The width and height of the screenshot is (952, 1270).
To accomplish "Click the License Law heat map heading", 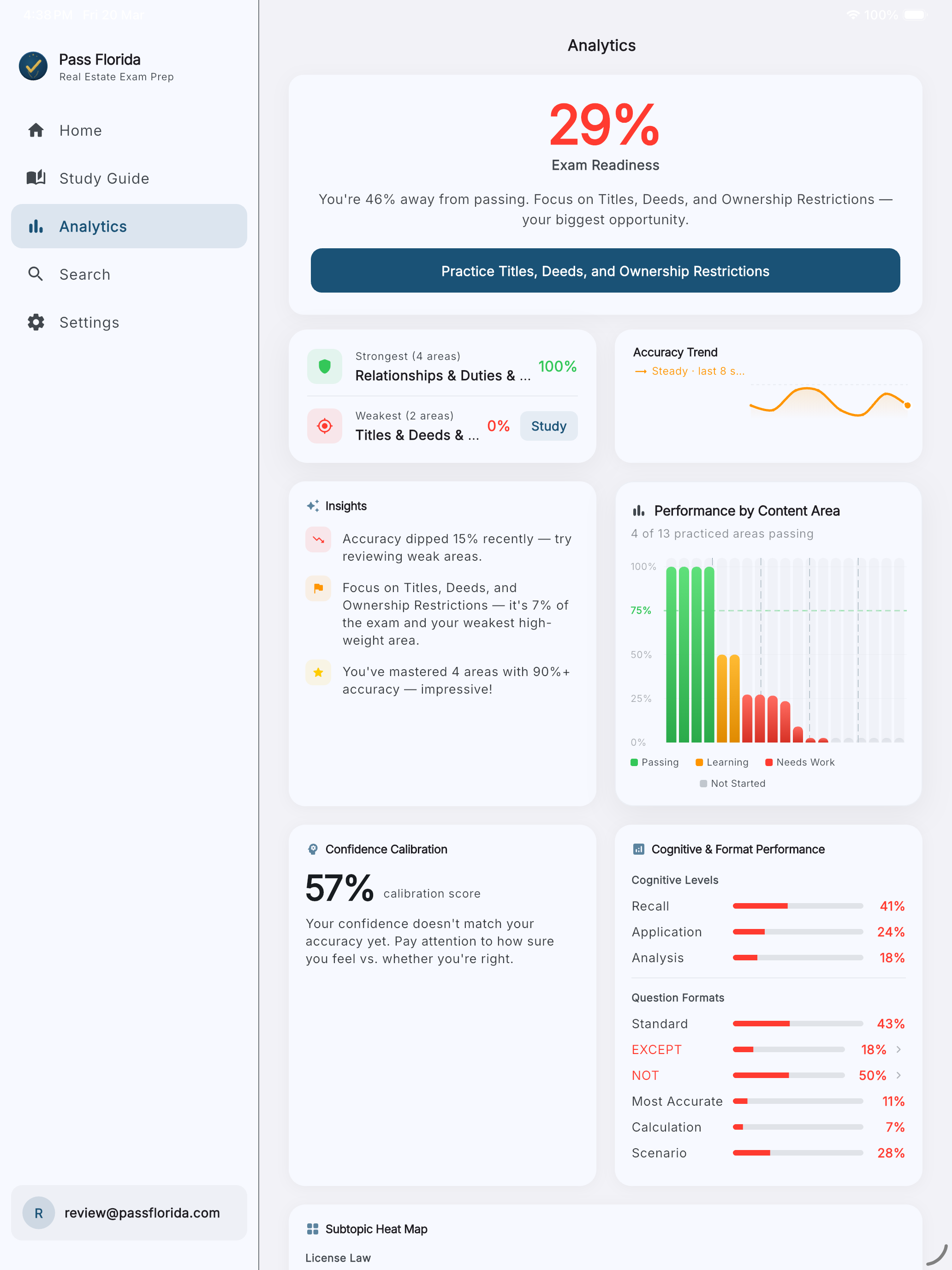I will [338, 1258].
